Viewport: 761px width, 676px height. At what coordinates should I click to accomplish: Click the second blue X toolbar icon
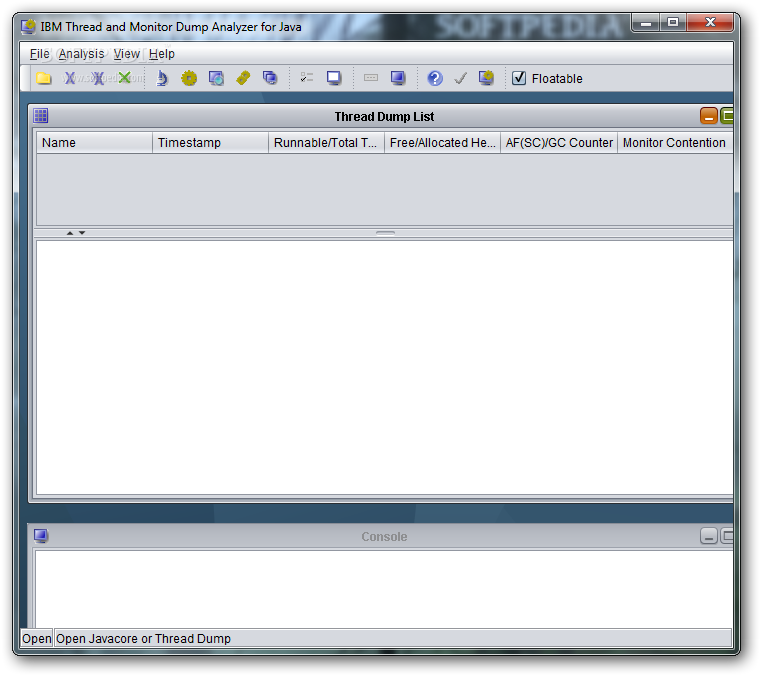pos(98,78)
